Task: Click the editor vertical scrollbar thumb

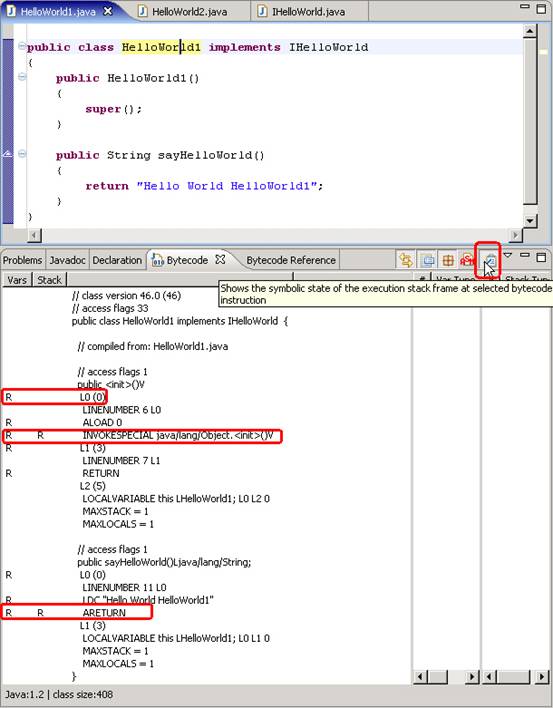Action: click(530, 121)
